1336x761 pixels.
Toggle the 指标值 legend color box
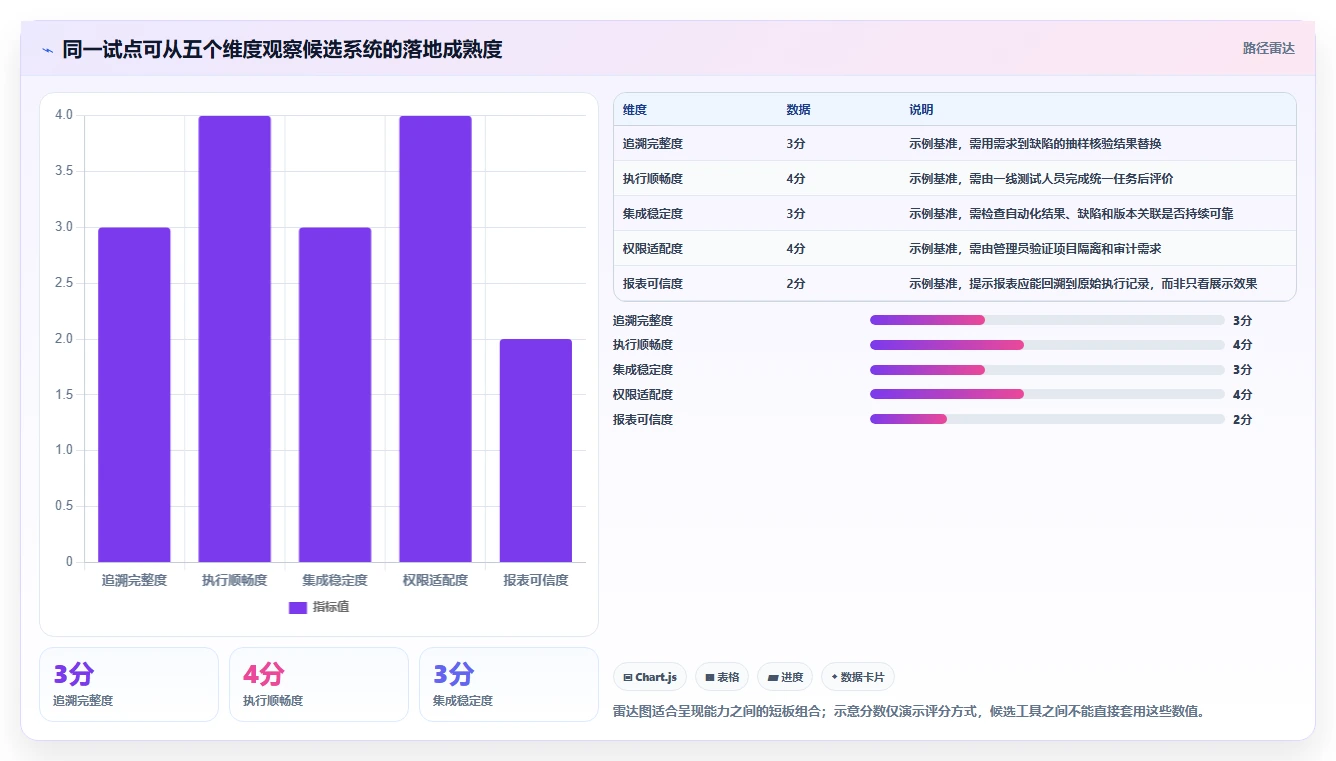tap(298, 607)
